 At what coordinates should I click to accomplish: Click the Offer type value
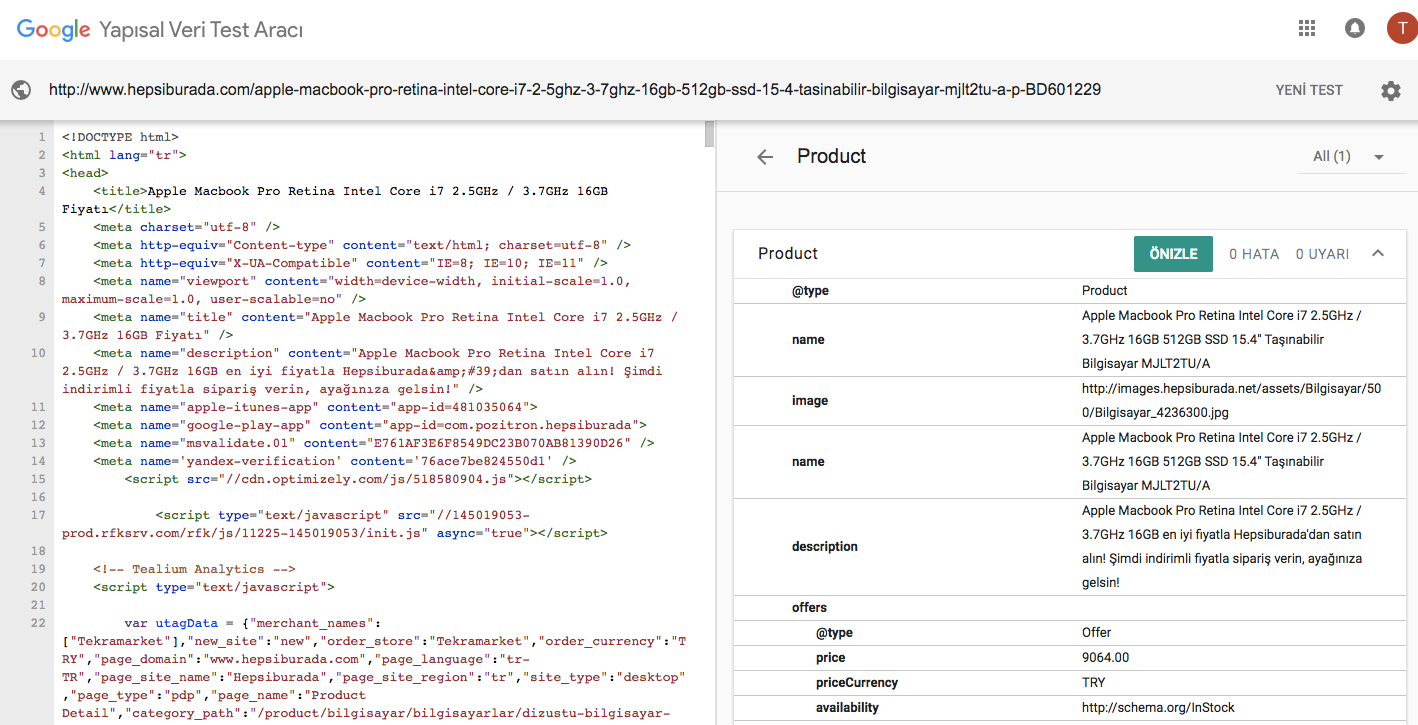pyautogui.click(x=1097, y=633)
